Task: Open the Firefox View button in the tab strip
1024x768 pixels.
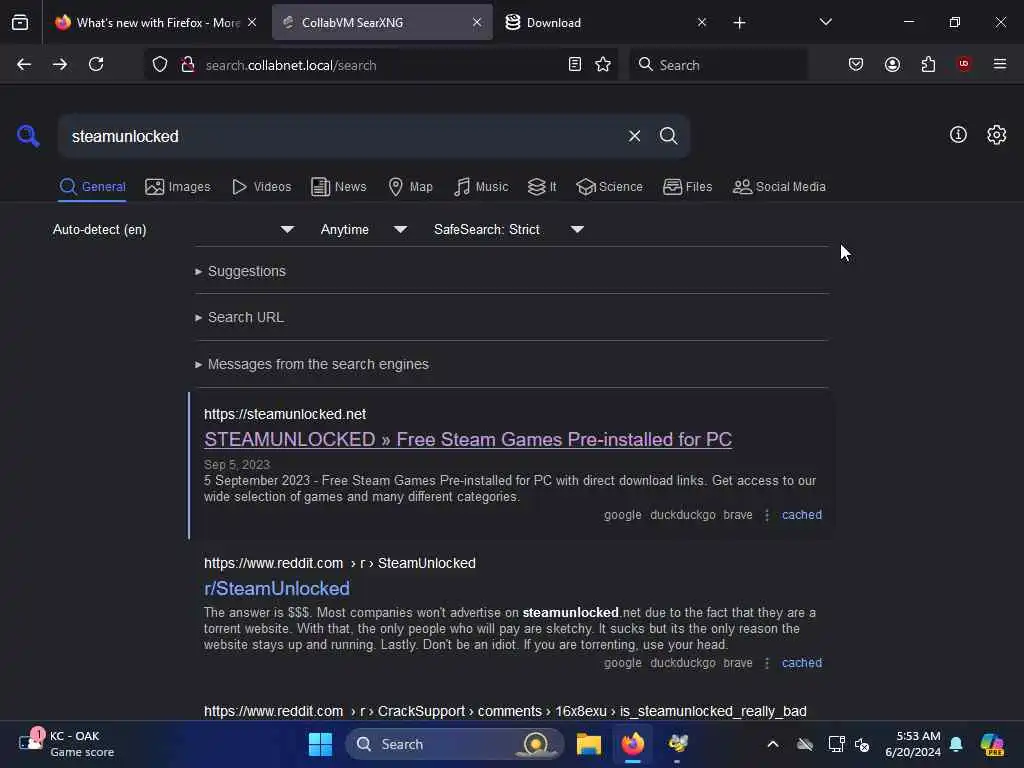Action: (x=20, y=22)
